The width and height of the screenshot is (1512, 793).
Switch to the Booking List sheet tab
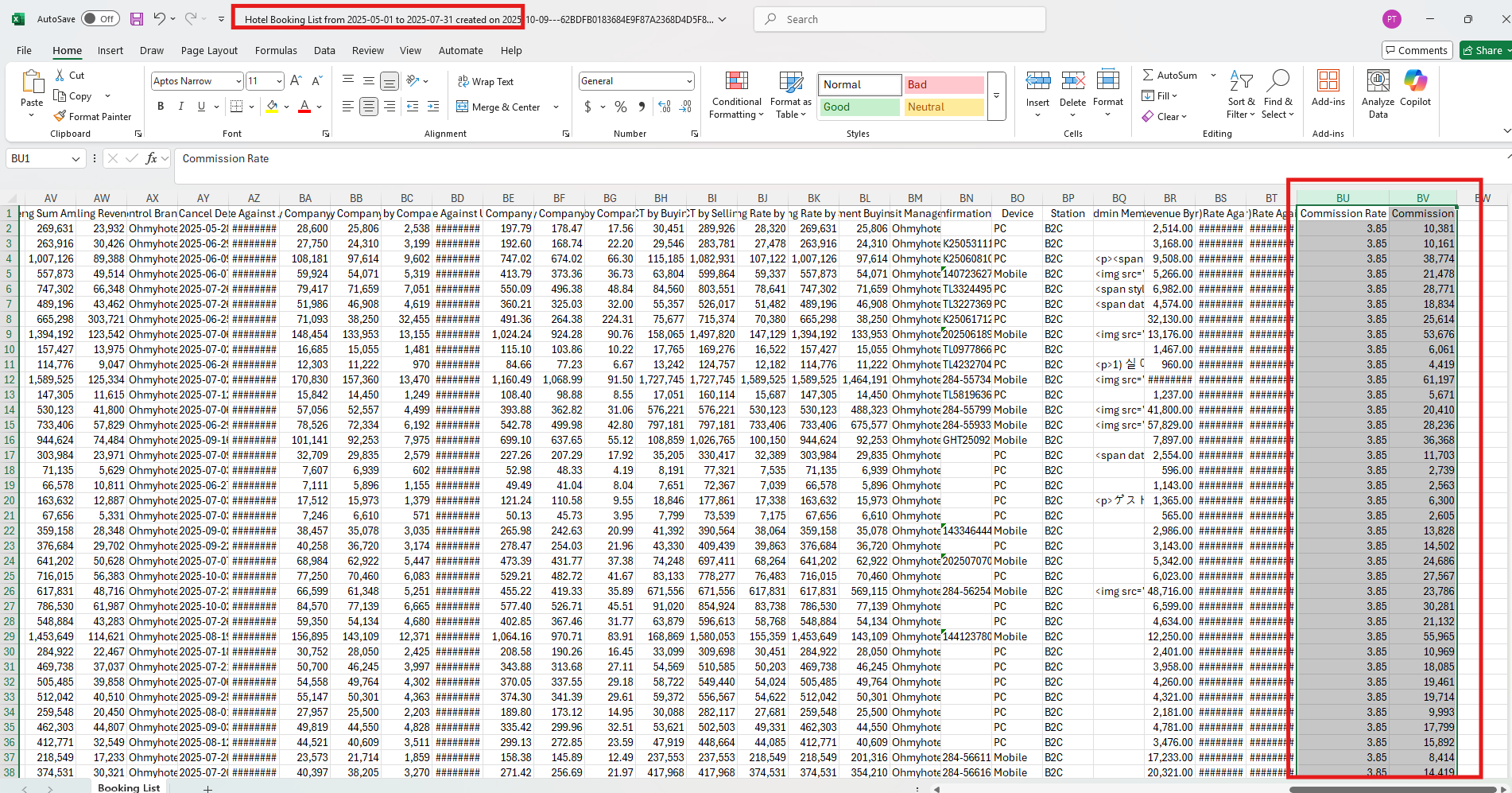(x=129, y=787)
